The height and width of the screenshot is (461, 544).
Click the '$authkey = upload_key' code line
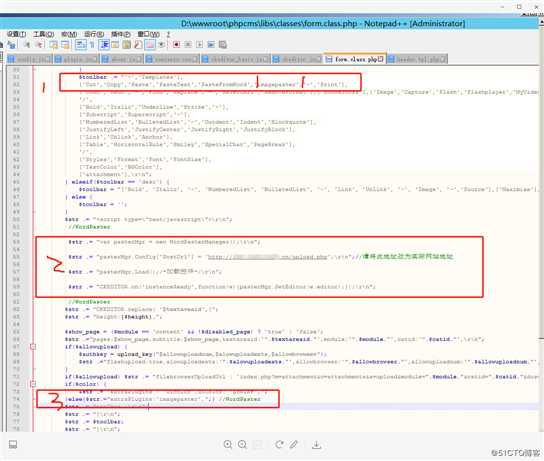click(203, 354)
